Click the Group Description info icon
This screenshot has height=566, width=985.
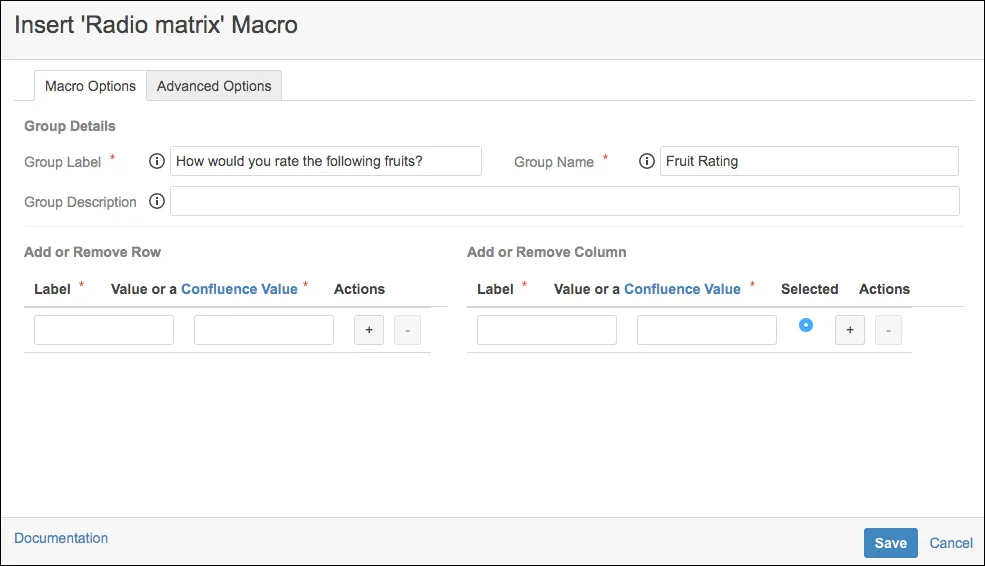click(x=156, y=201)
